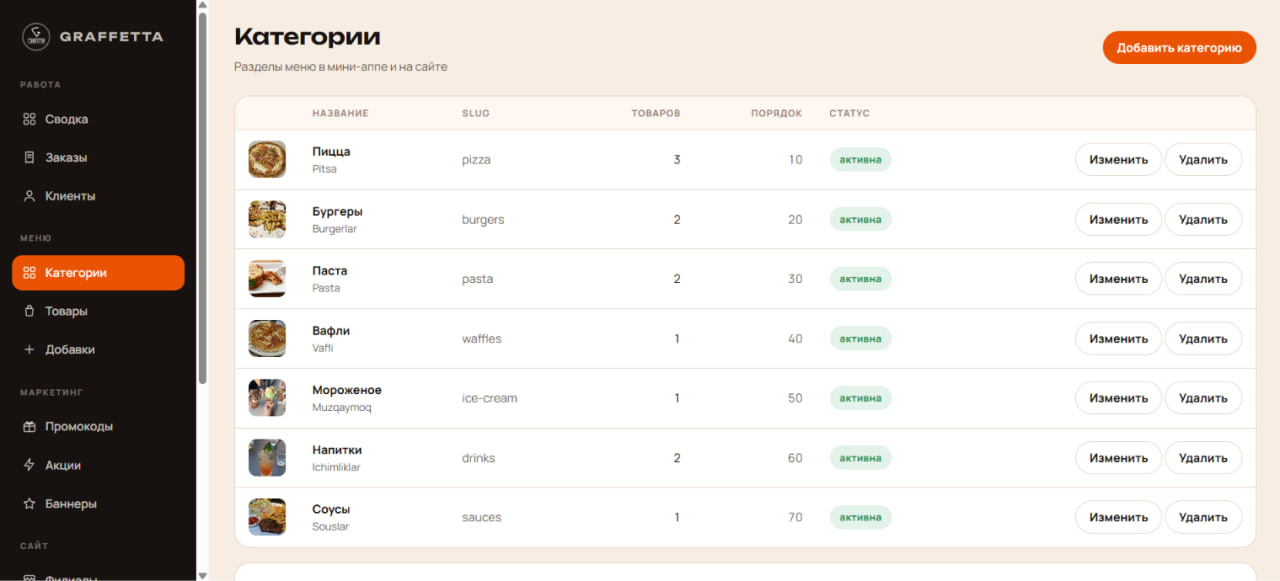Delete the Пицца category
This screenshot has height=581, width=1280.
tap(1203, 160)
